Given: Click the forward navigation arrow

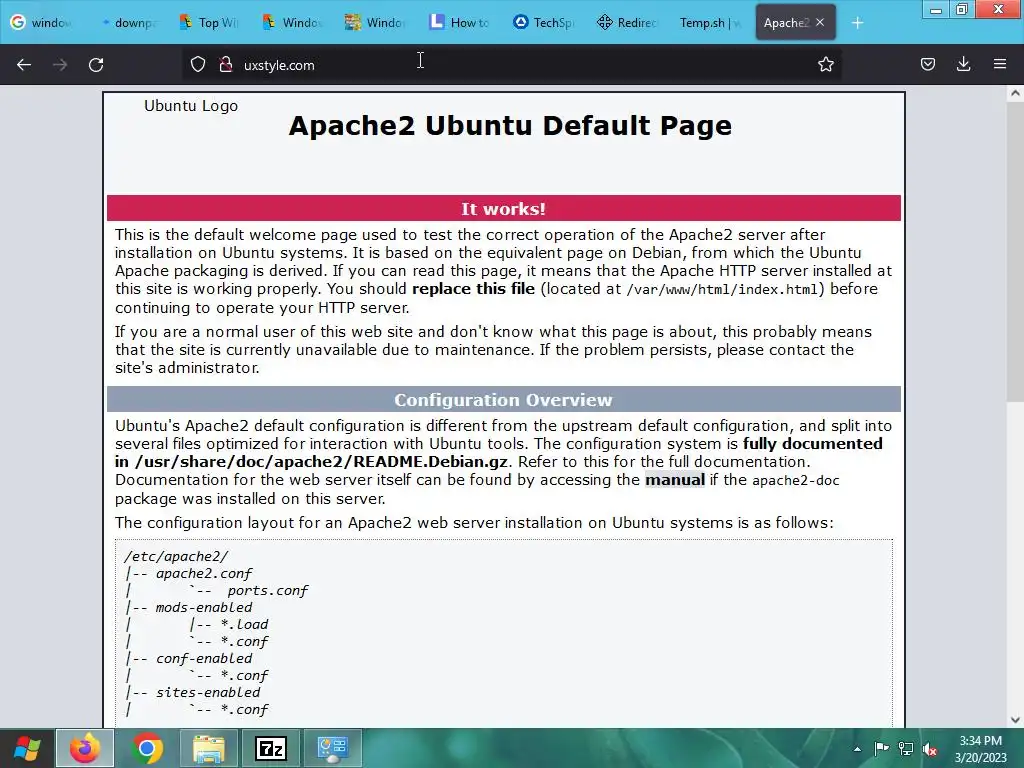Looking at the screenshot, I should [60, 65].
